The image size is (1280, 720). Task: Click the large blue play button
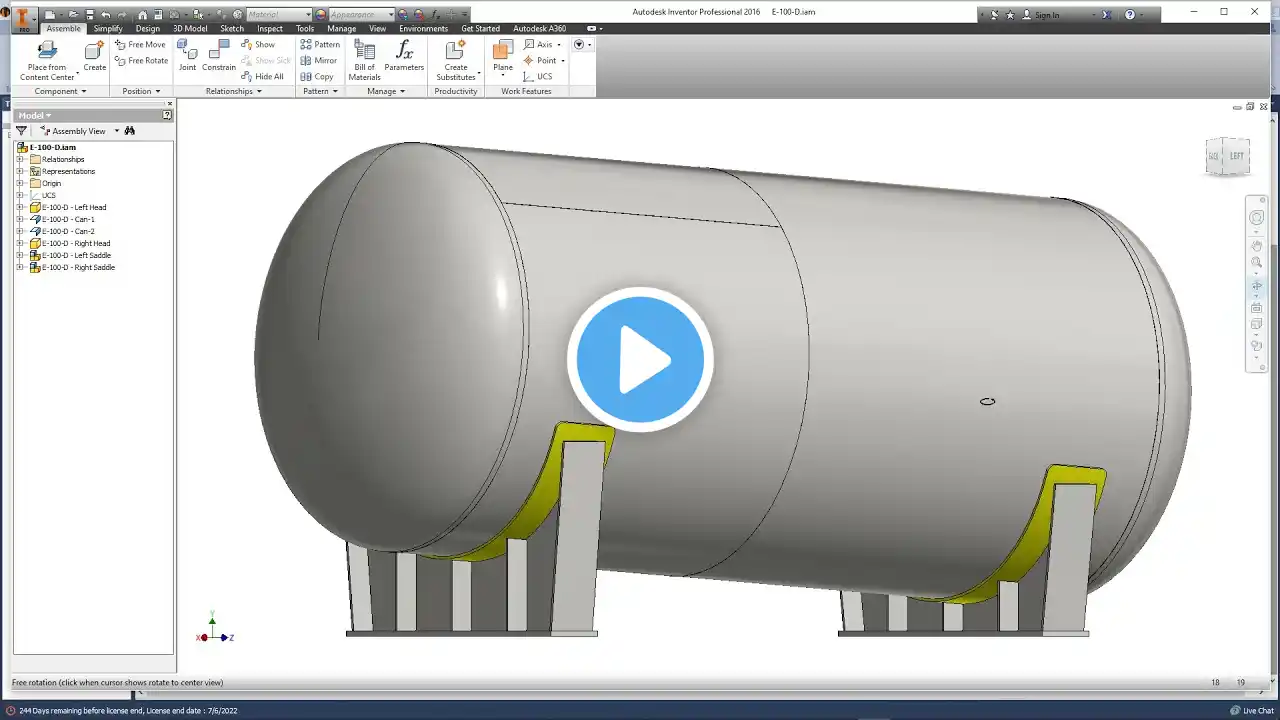point(640,360)
